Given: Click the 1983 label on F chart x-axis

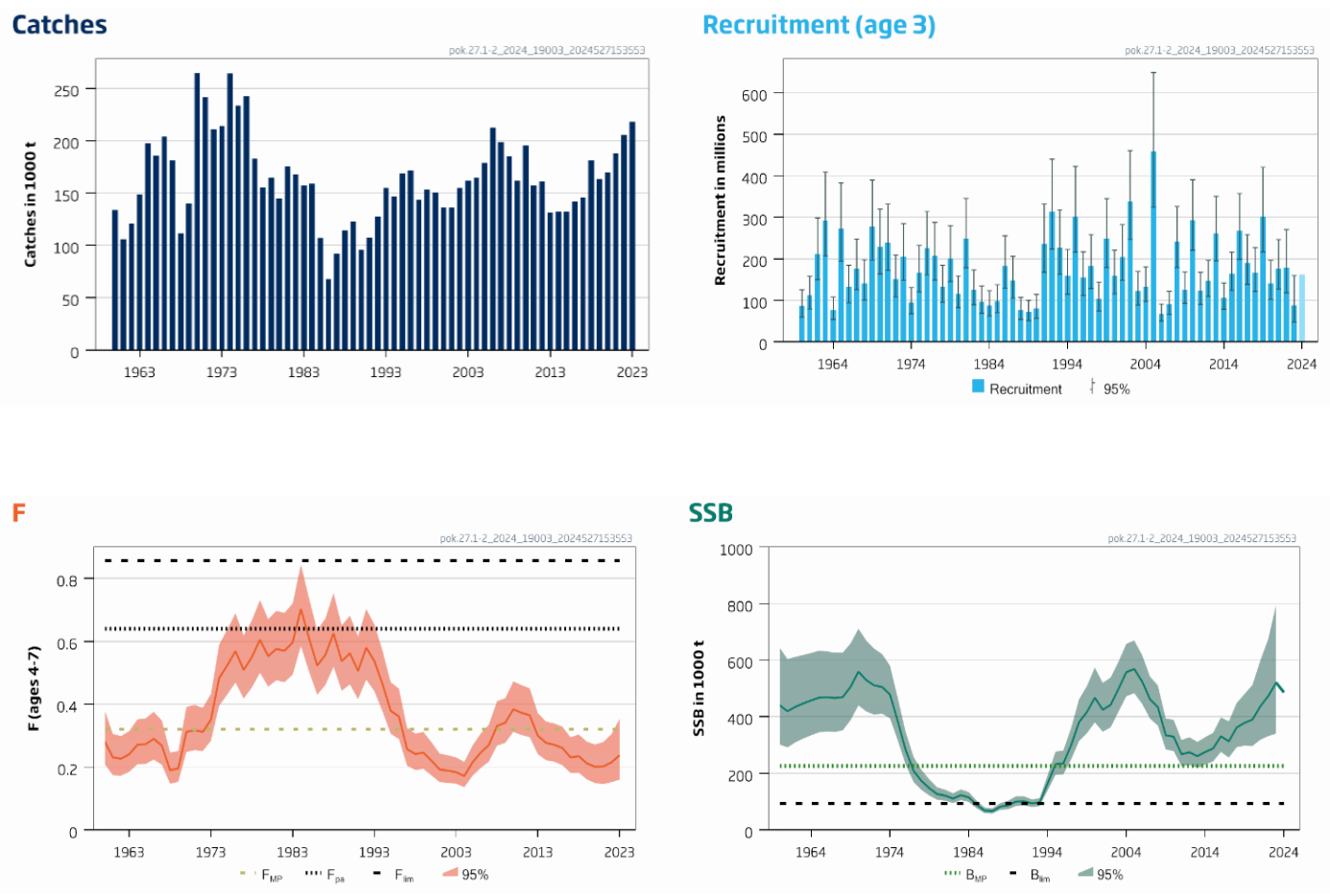Looking at the screenshot, I should 293,852.
